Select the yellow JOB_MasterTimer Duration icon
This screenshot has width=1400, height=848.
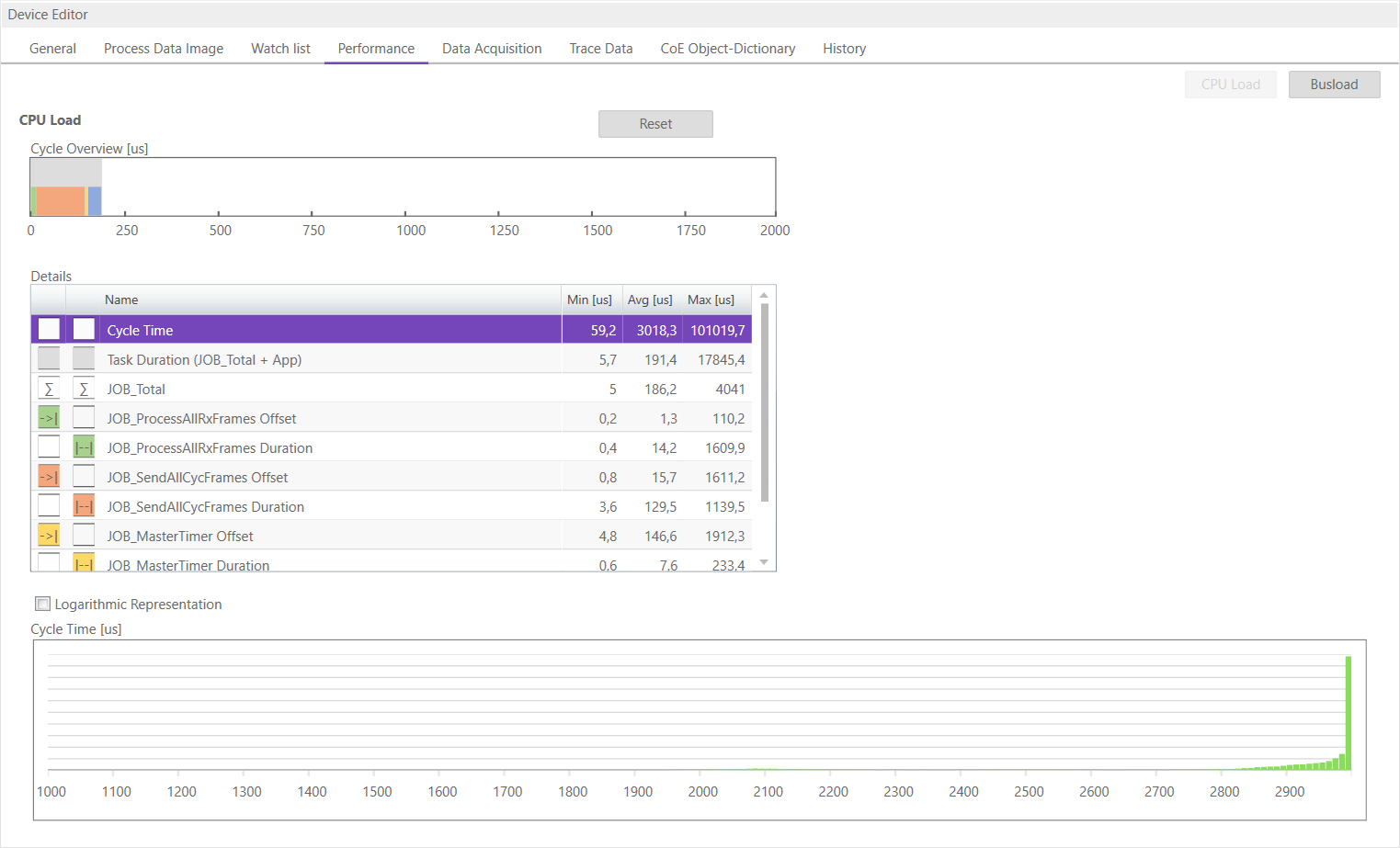coord(83,561)
